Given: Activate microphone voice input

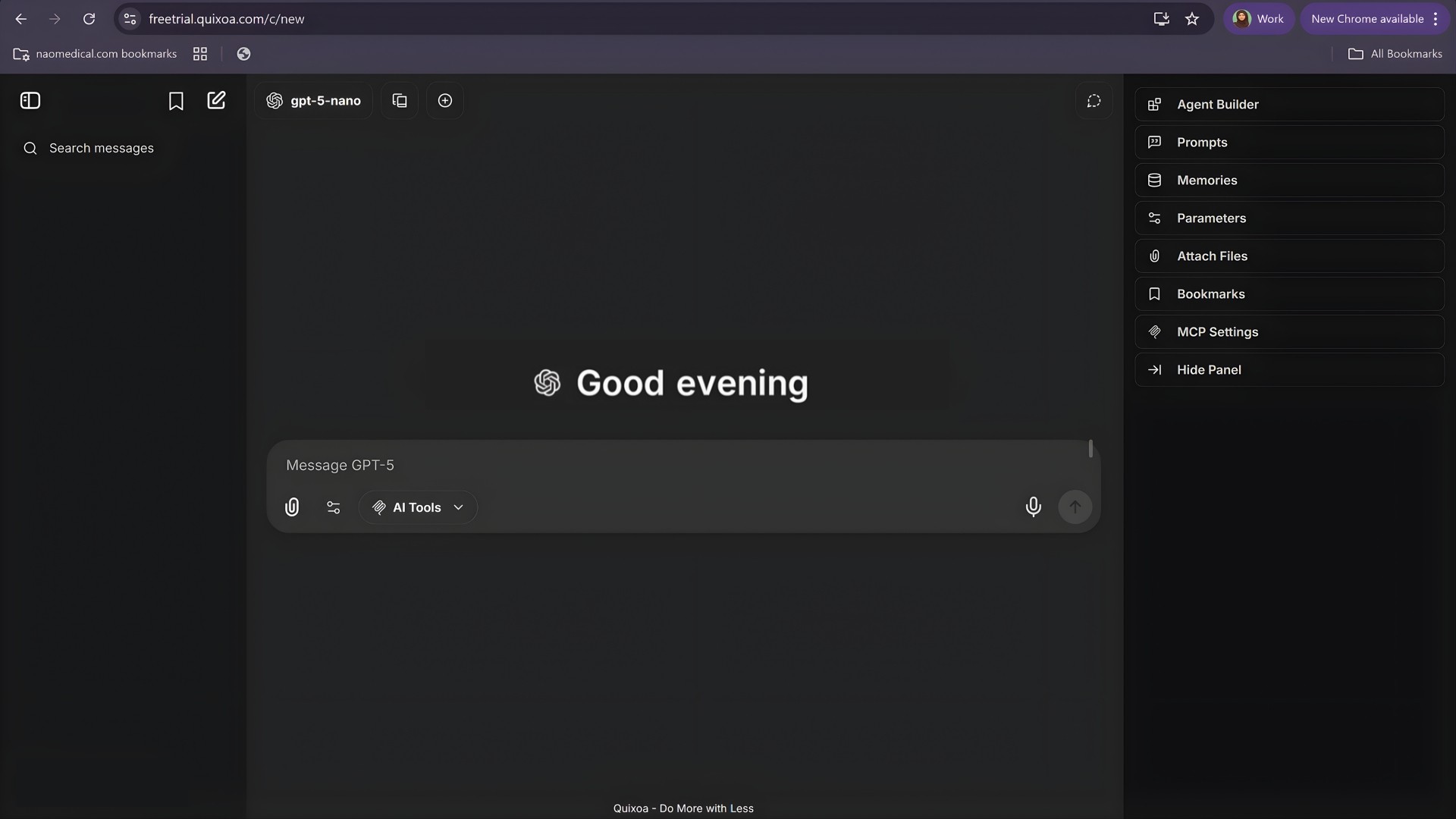Looking at the screenshot, I should pyautogui.click(x=1033, y=507).
